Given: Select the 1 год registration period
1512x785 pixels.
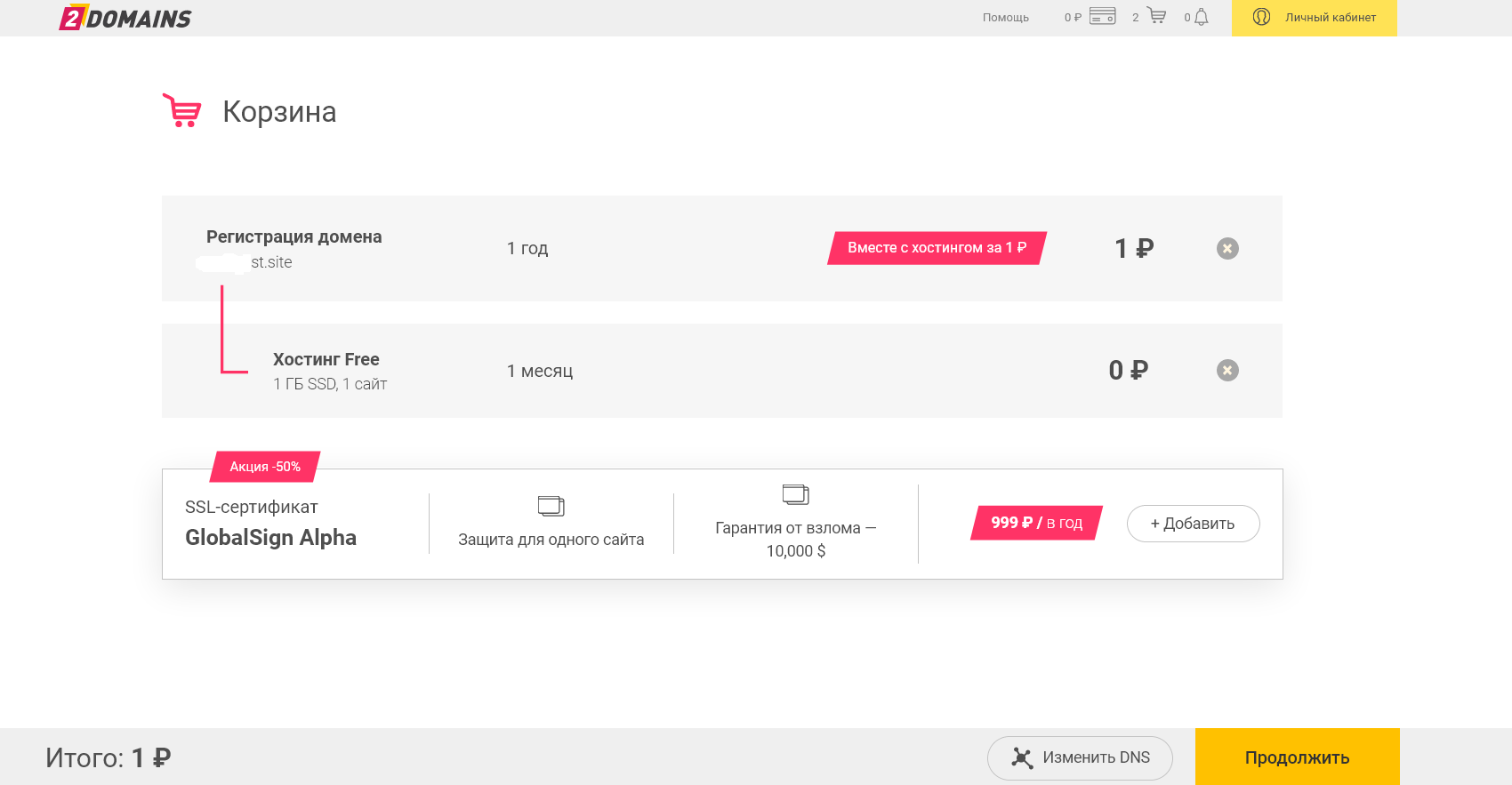Looking at the screenshot, I should click(527, 249).
